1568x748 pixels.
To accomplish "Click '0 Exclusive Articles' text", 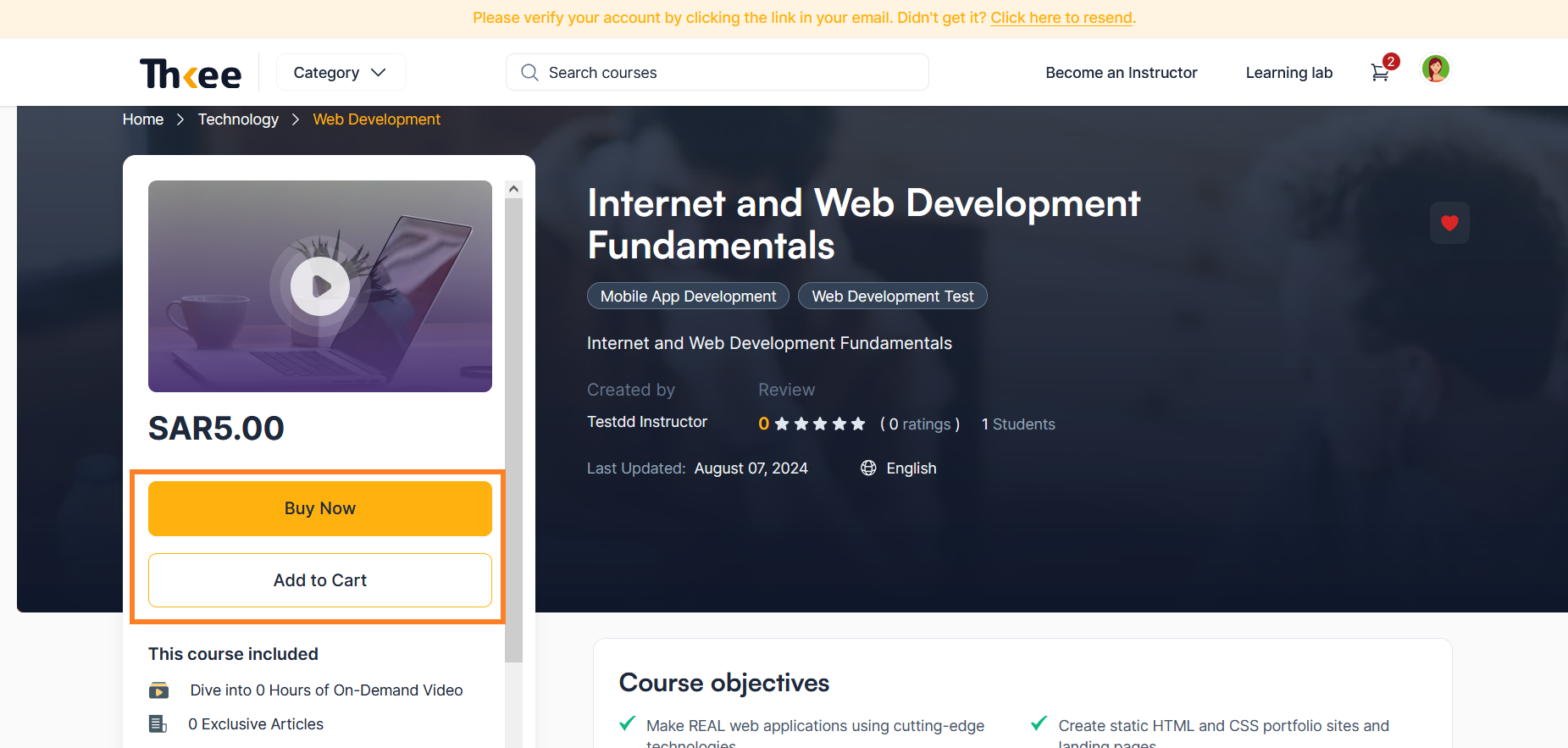I will click(x=256, y=724).
